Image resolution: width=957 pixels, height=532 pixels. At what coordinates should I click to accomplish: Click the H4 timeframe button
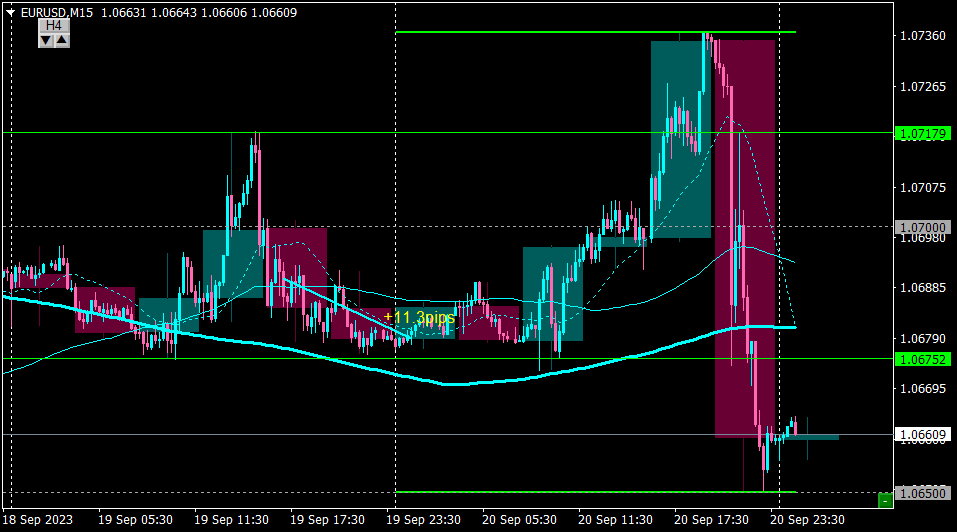[x=54, y=26]
